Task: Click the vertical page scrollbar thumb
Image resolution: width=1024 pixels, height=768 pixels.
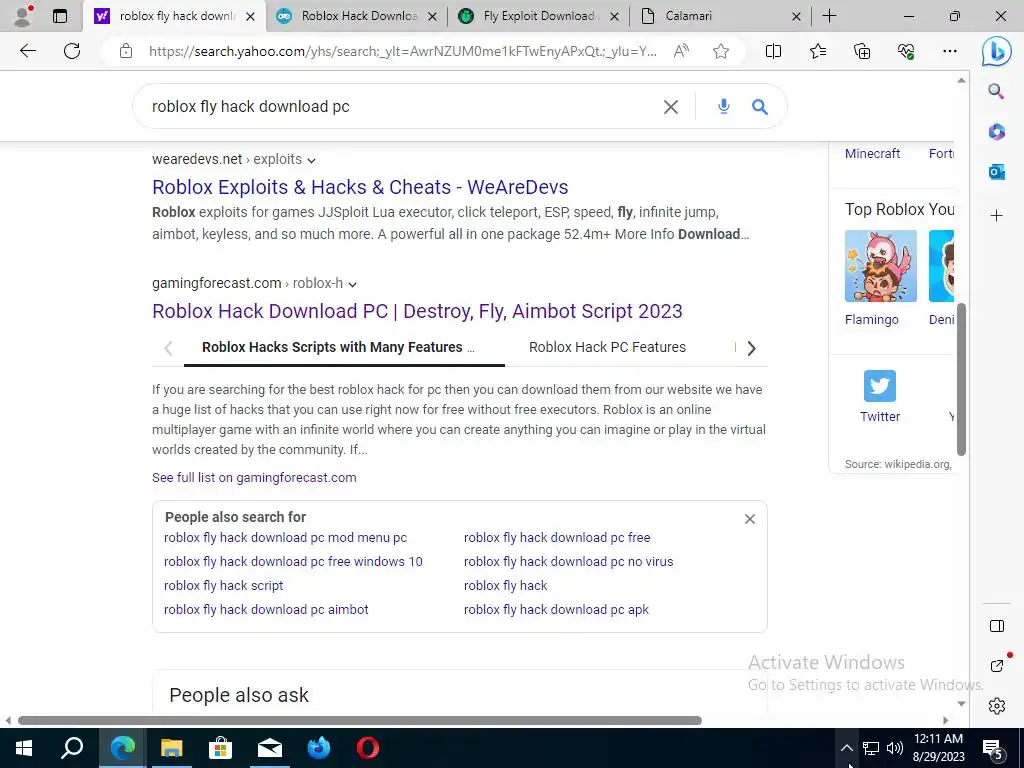Action: tap(961, 379)
